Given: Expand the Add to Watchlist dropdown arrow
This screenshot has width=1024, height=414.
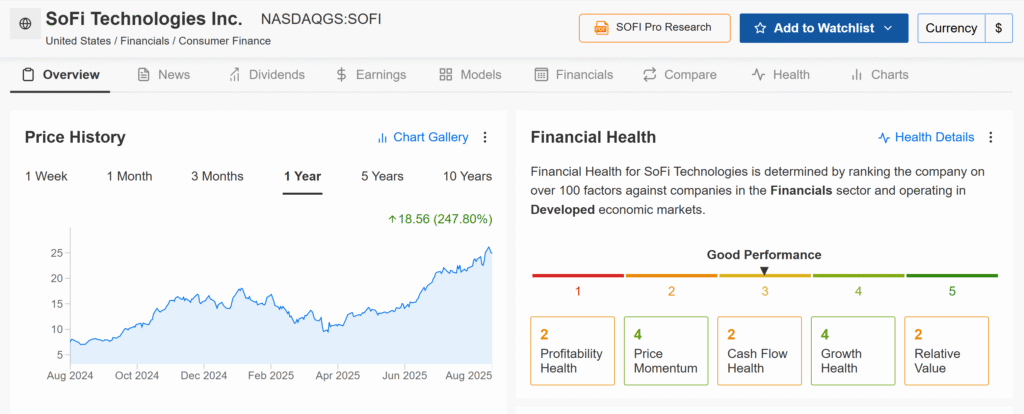Looking at the screenshot, I should [x=887, y=28].
